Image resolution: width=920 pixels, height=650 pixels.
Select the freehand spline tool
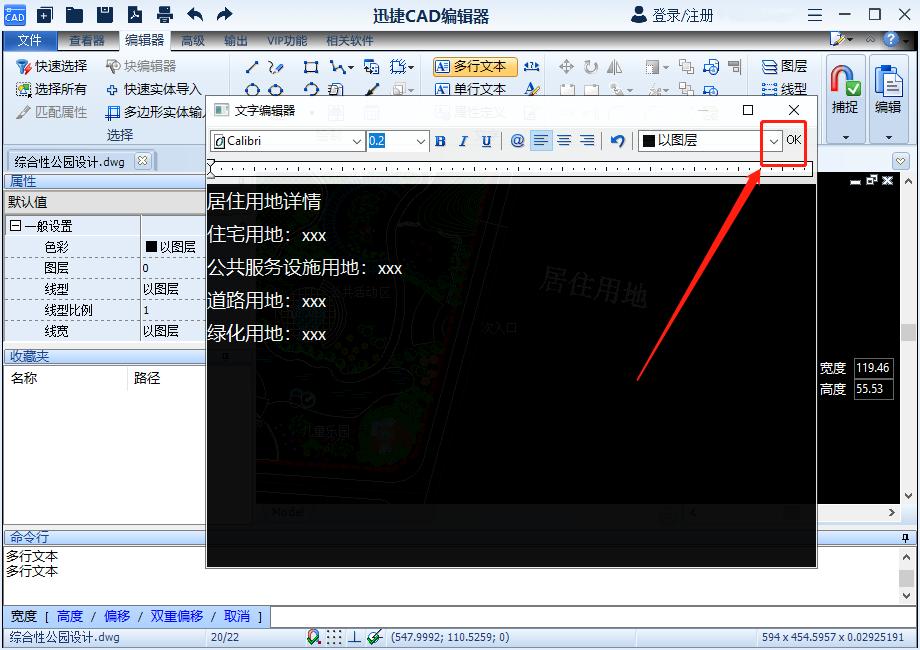tap(276, 67)
